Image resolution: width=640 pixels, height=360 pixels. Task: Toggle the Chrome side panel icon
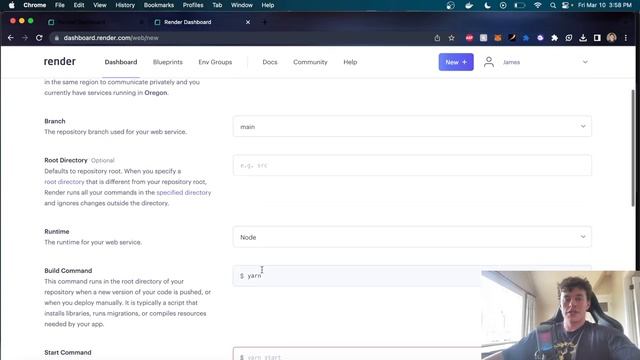pyautogui.click(x=597, y=38)
